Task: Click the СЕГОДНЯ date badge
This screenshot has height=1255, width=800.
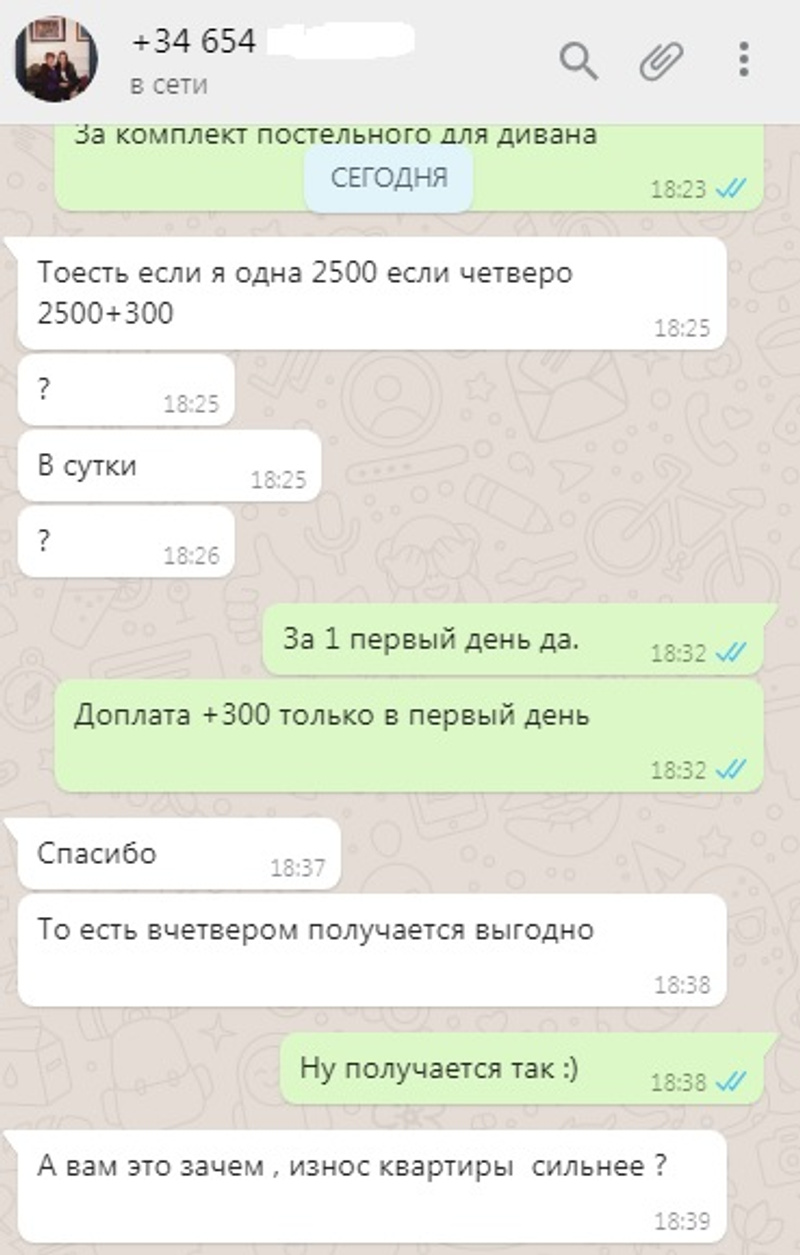Action: coord(389,180)
